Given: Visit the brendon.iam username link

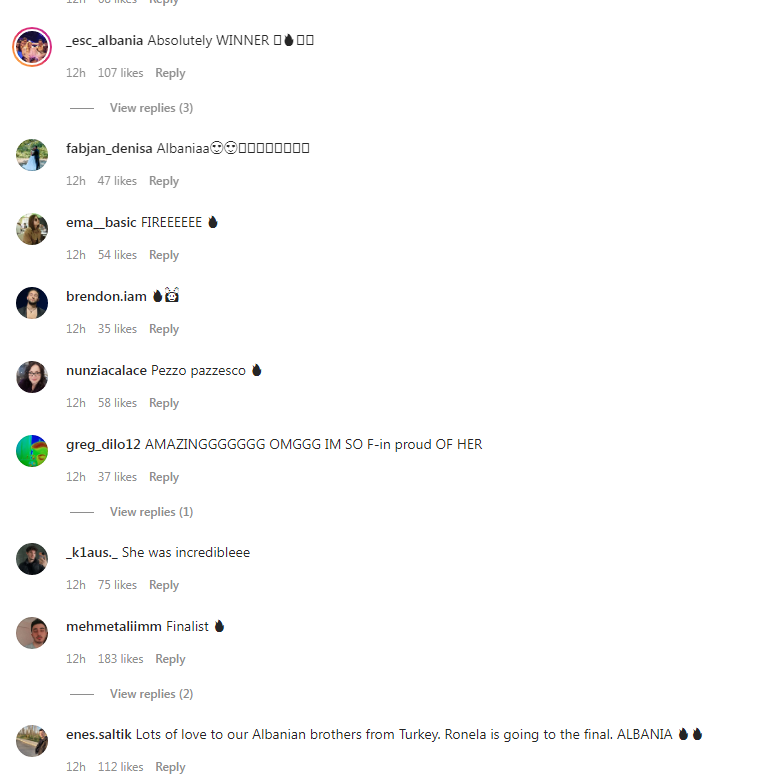Looking at the screenshot, I should [106, 297].
